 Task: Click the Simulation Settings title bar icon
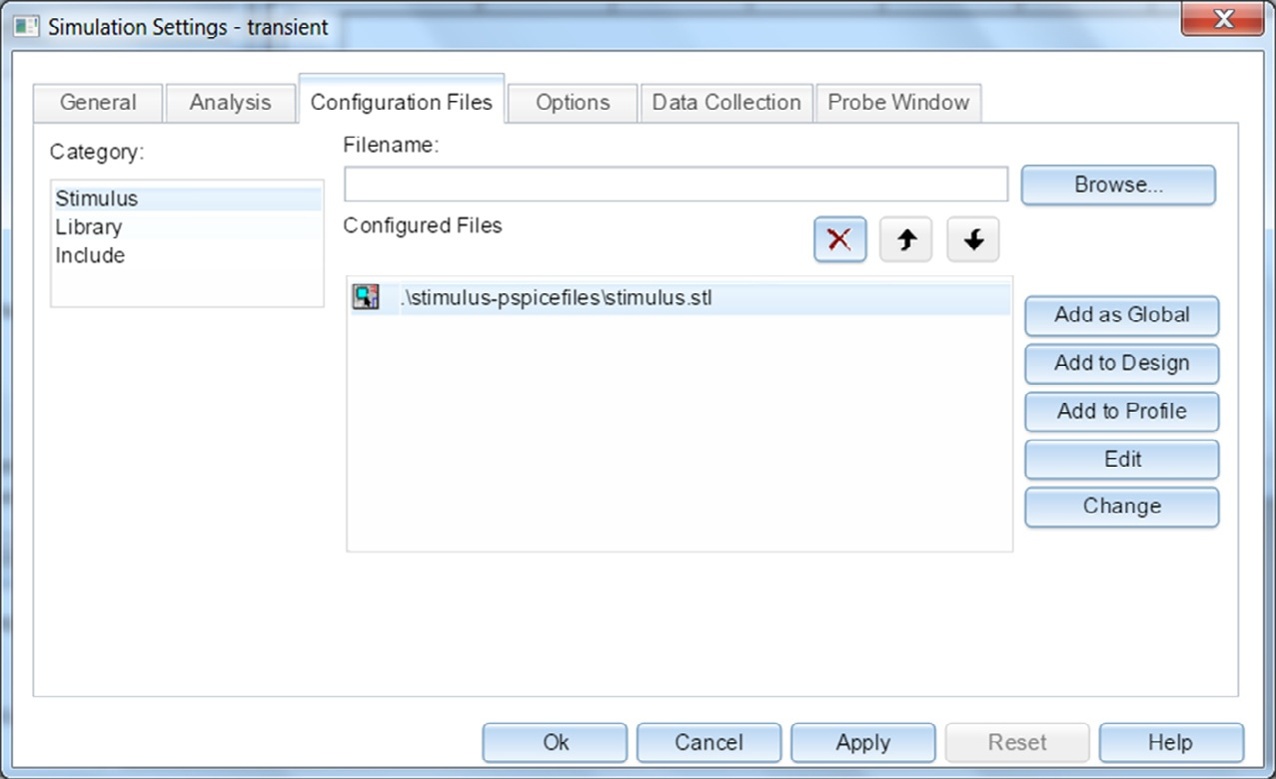[x=26, y=27]
